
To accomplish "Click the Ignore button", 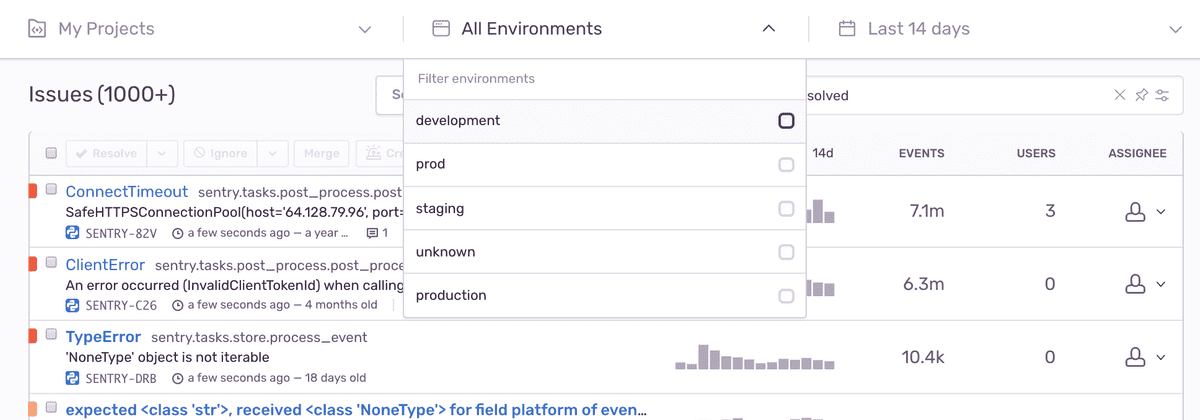I will click(220, 154).
